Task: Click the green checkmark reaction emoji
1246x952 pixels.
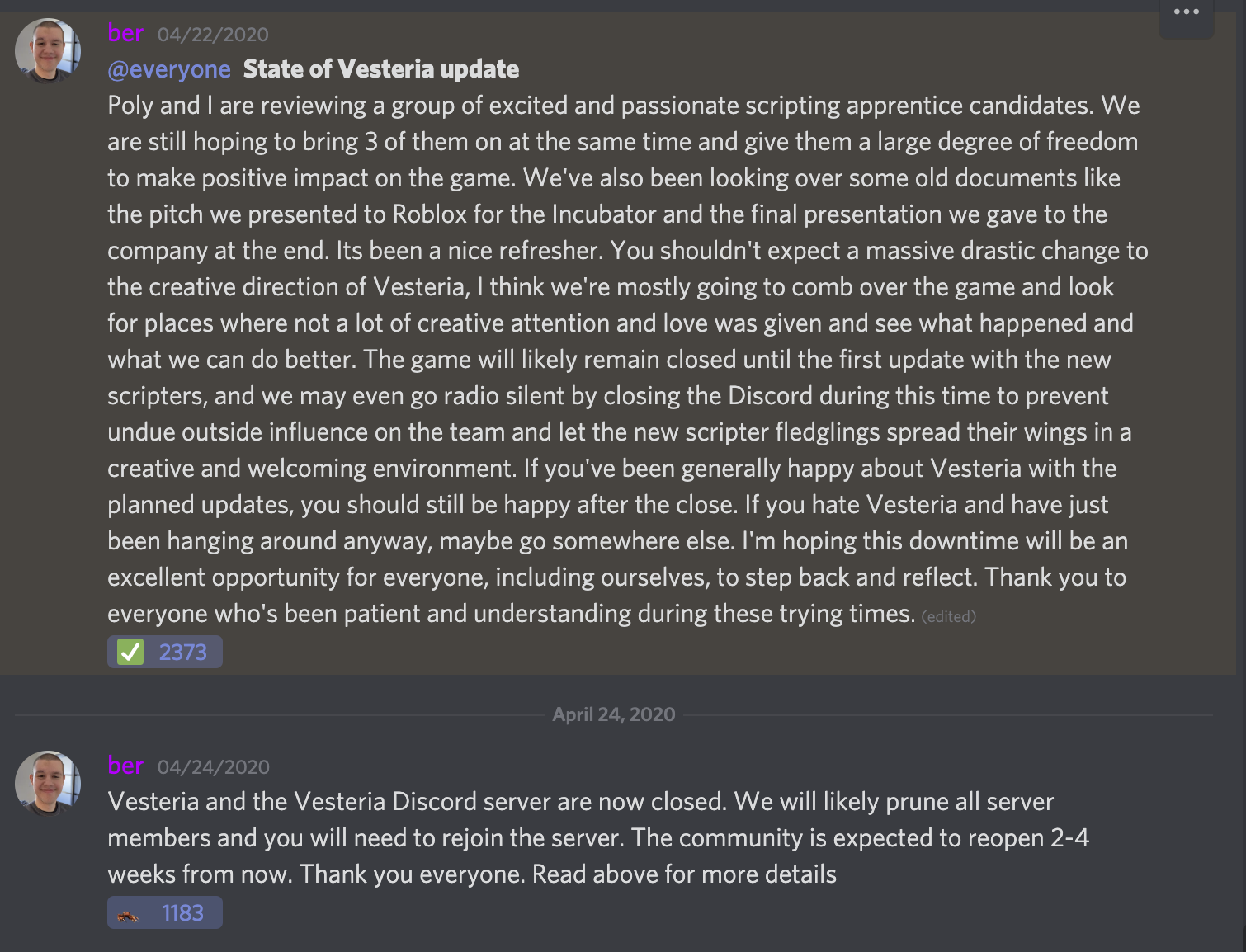Action: click(x=130, y=652)
